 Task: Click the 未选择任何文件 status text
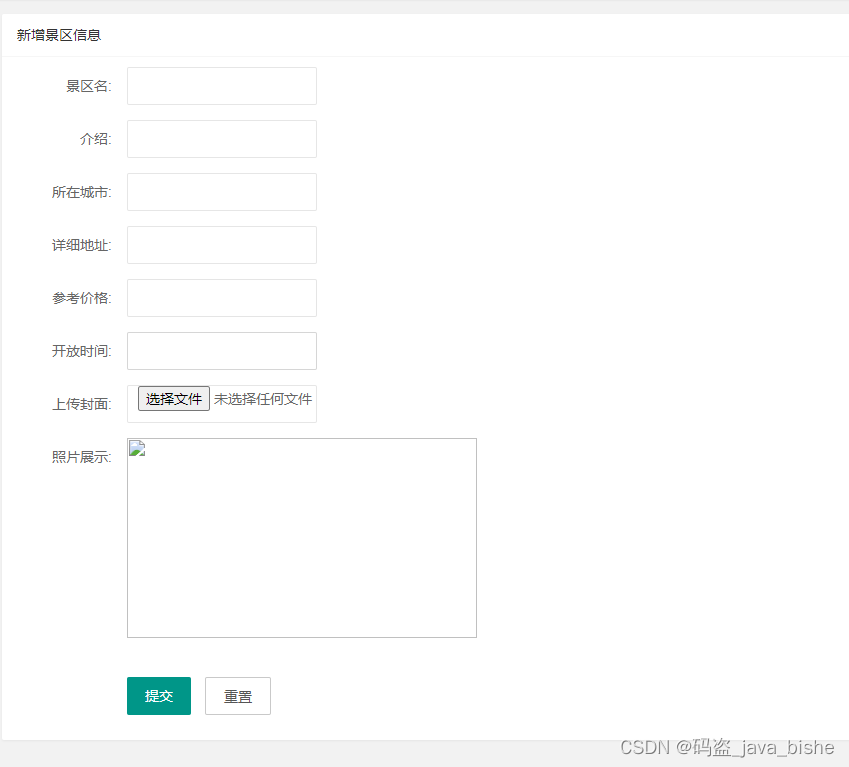point(263,399)
